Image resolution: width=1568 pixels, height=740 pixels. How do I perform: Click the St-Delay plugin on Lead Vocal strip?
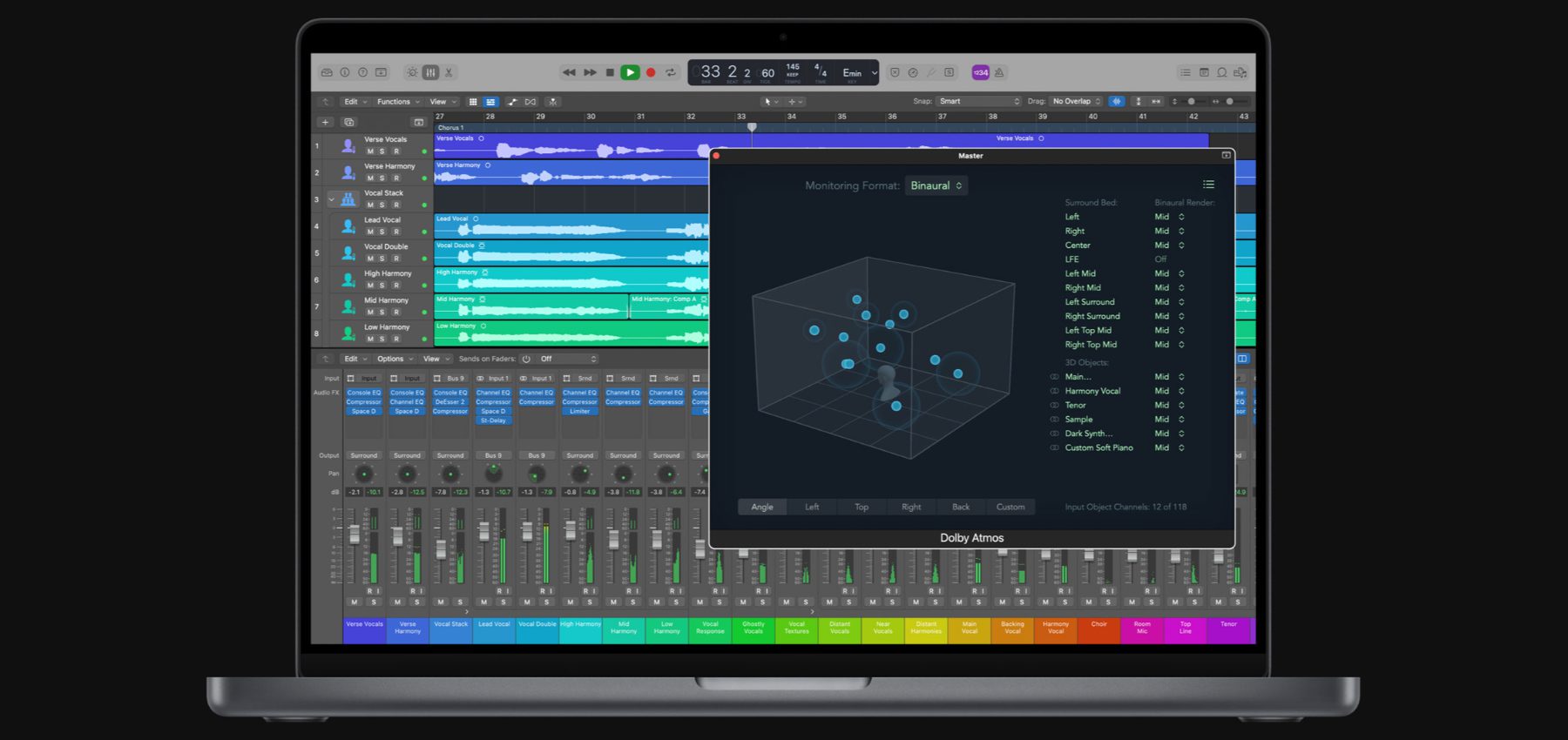coord(493,420)
